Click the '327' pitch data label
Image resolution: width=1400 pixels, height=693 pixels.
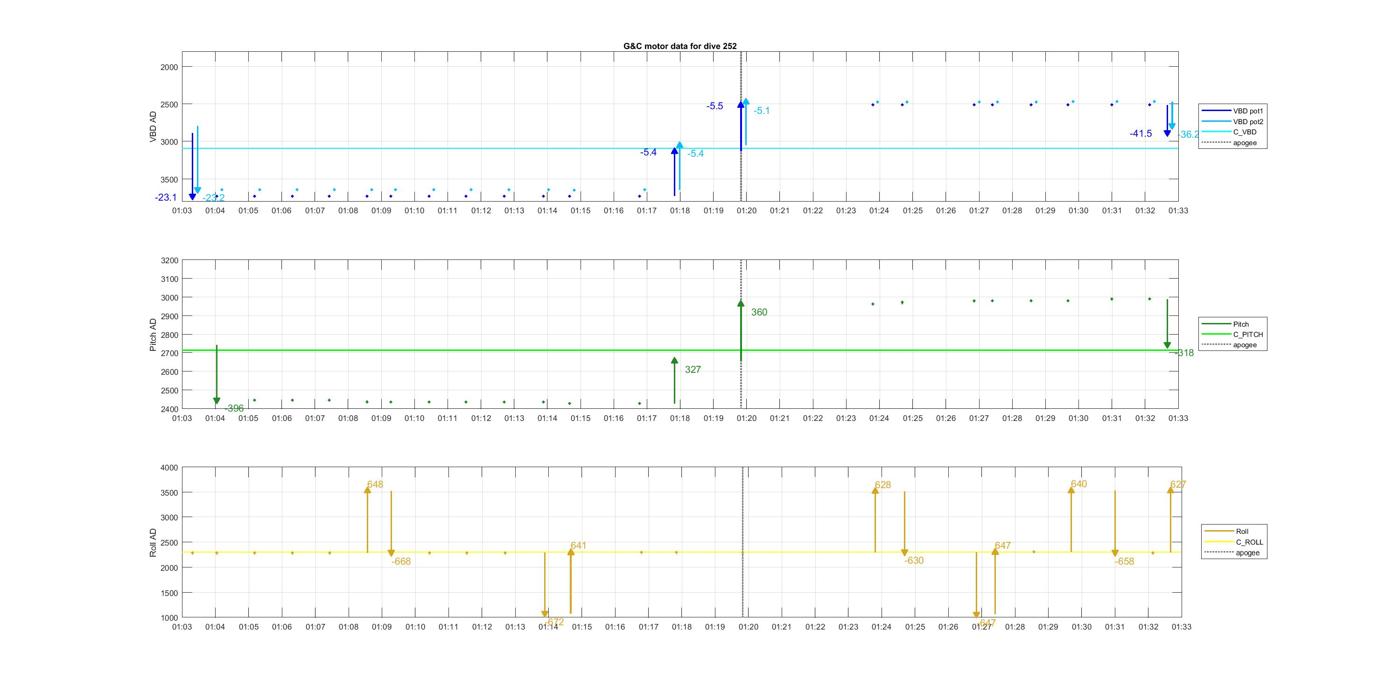[x=693, y=370]
